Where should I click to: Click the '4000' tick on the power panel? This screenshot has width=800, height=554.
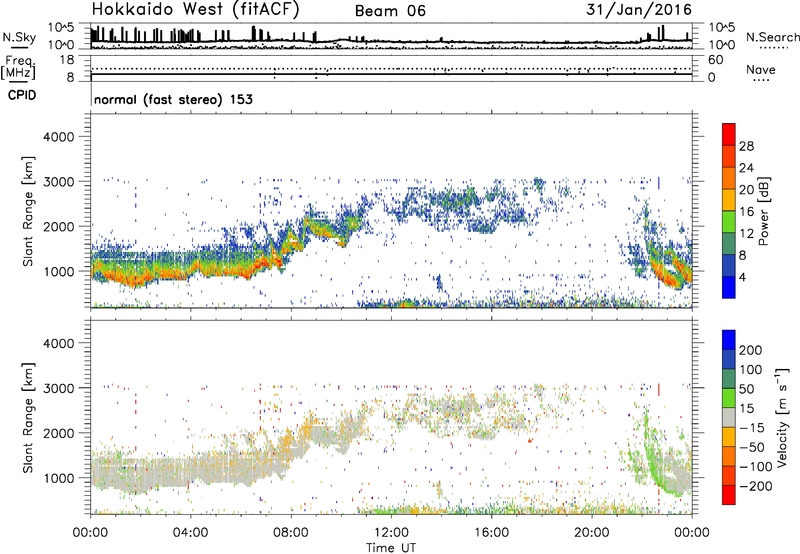point(58,137)
